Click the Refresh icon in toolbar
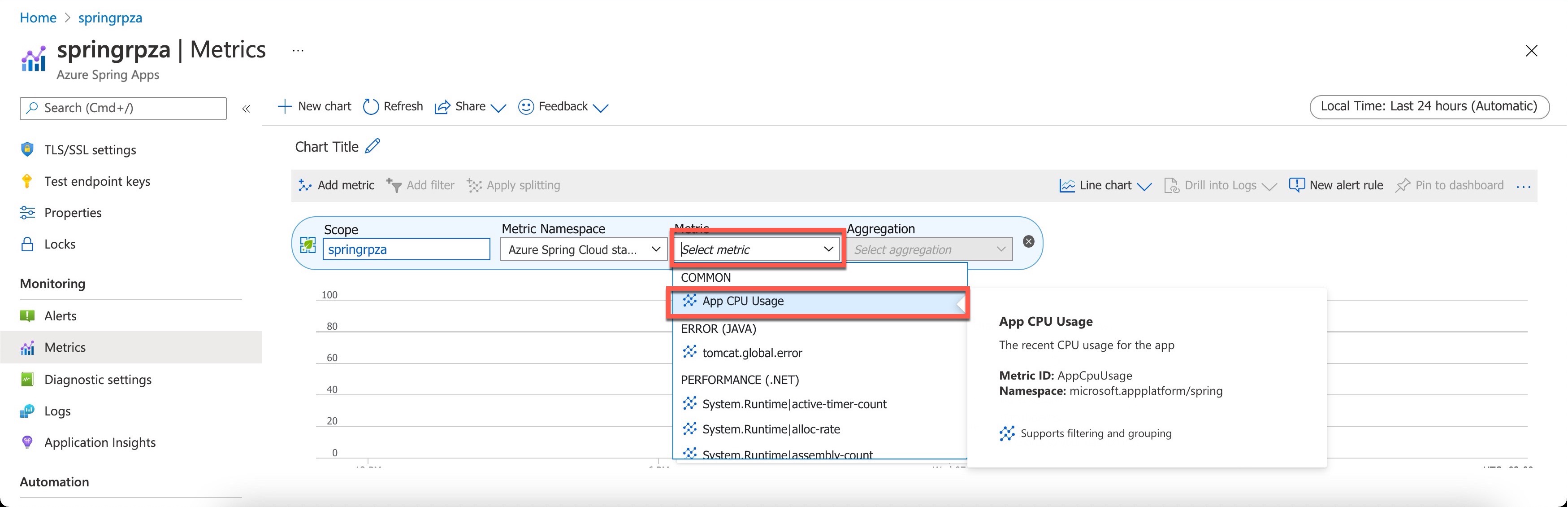This screenshot has width=1568, height=507. point(371,107)
